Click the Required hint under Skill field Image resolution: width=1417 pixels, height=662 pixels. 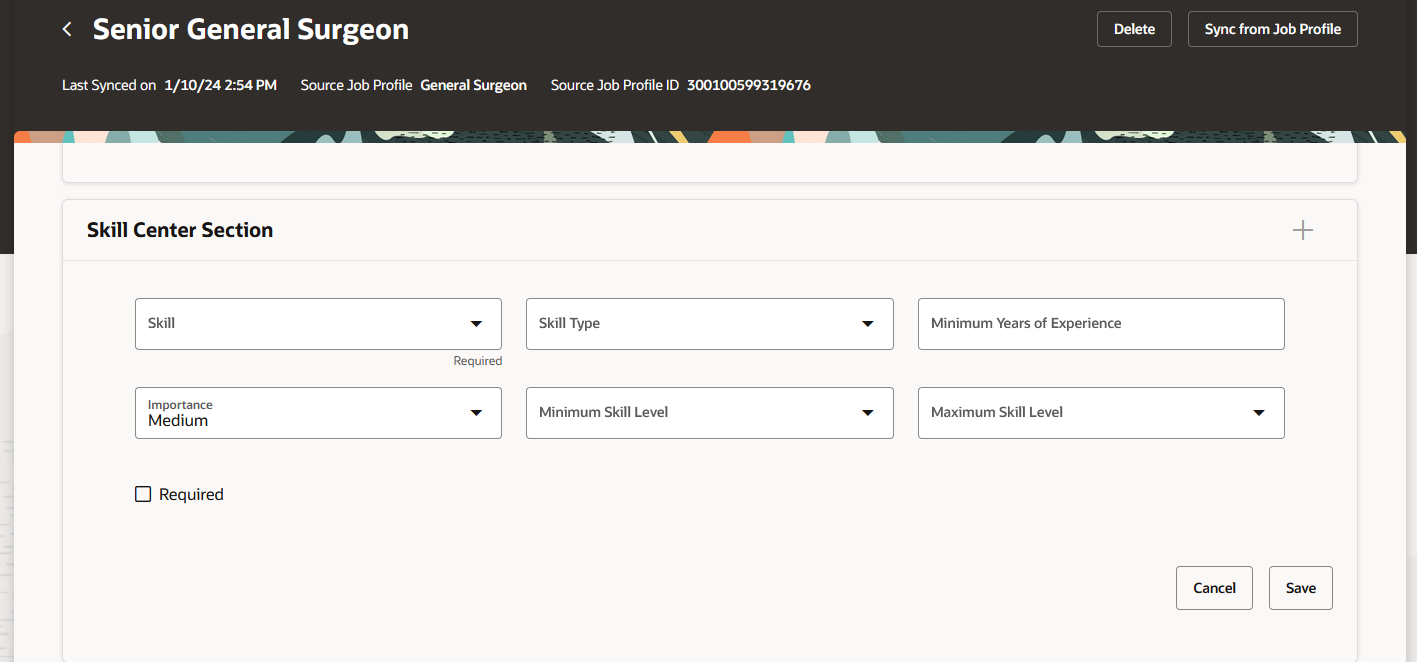477,361
